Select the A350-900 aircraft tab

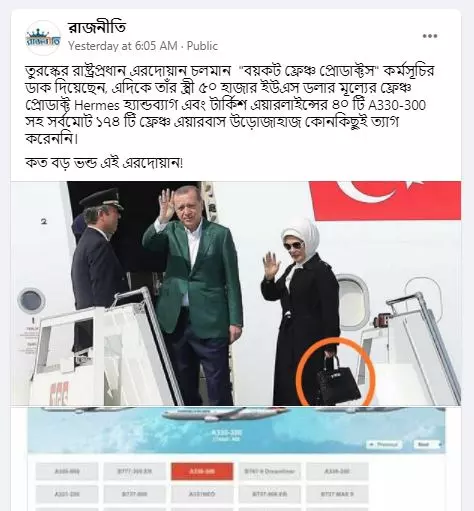67,471
